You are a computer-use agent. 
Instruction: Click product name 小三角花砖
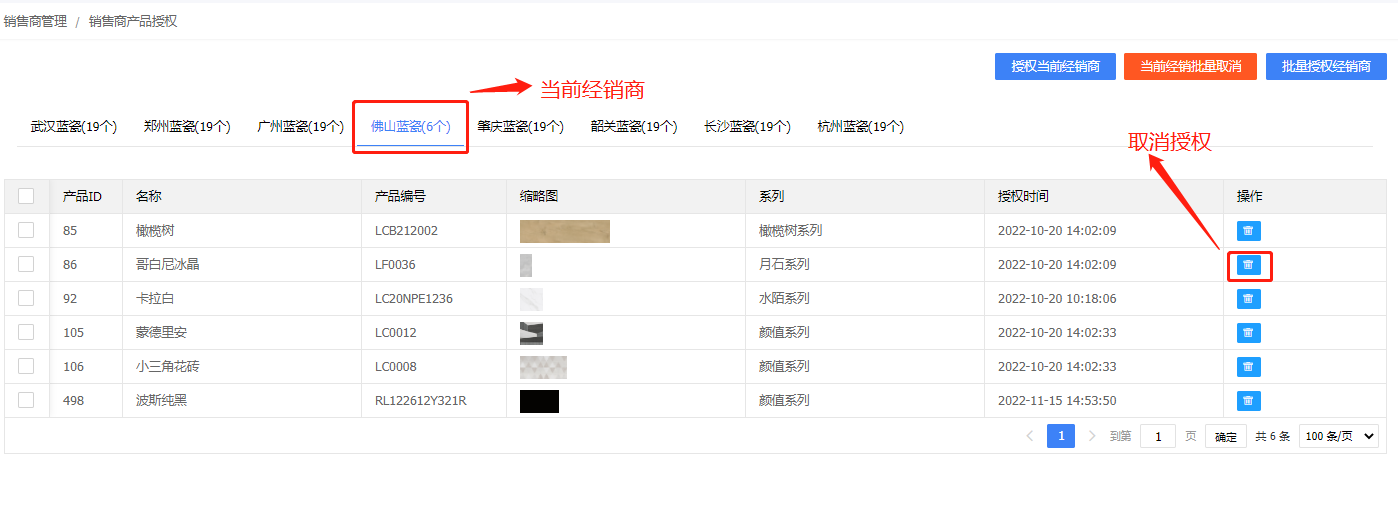(168, 367)
